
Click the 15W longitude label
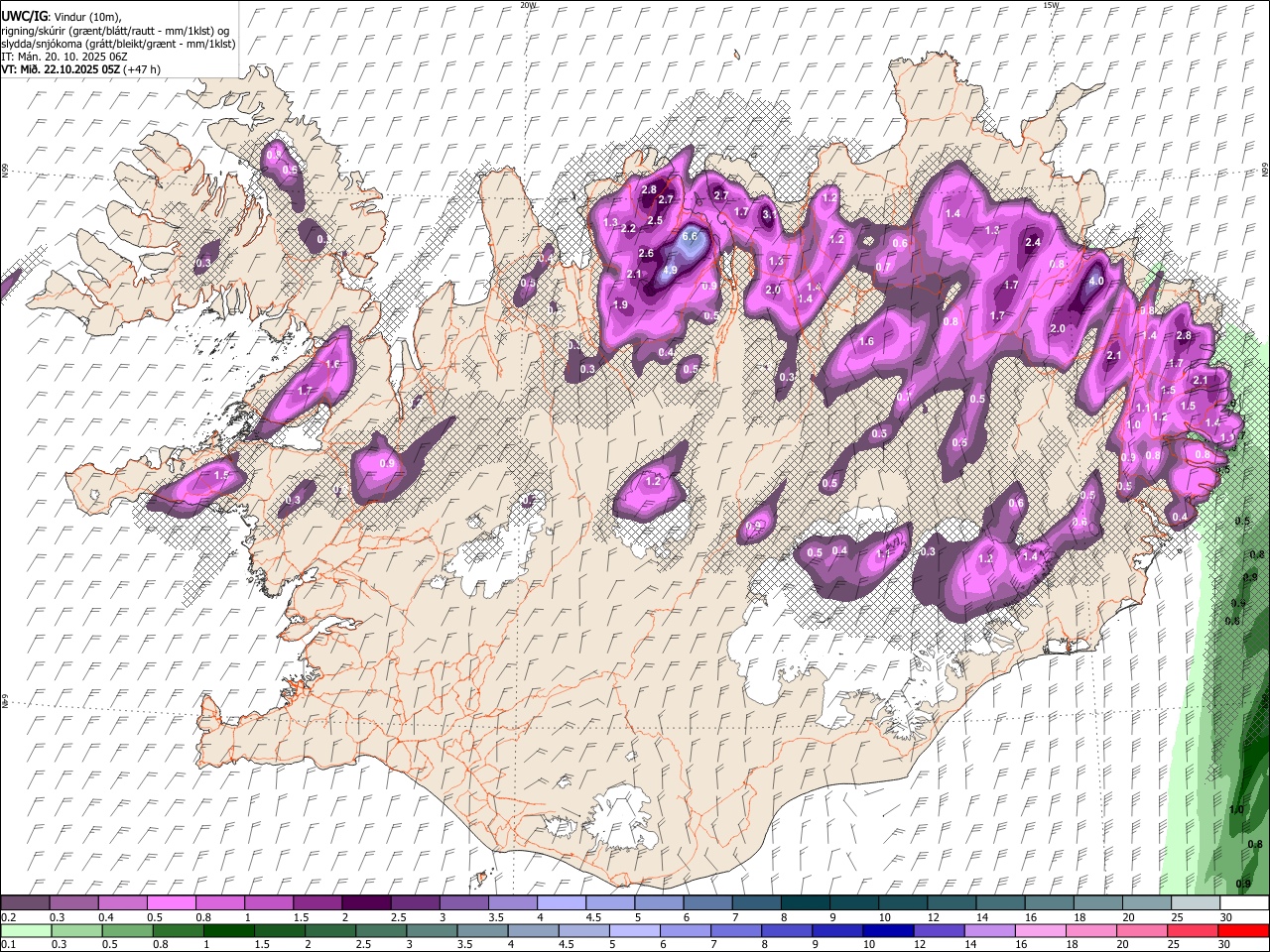(1051, 5)
